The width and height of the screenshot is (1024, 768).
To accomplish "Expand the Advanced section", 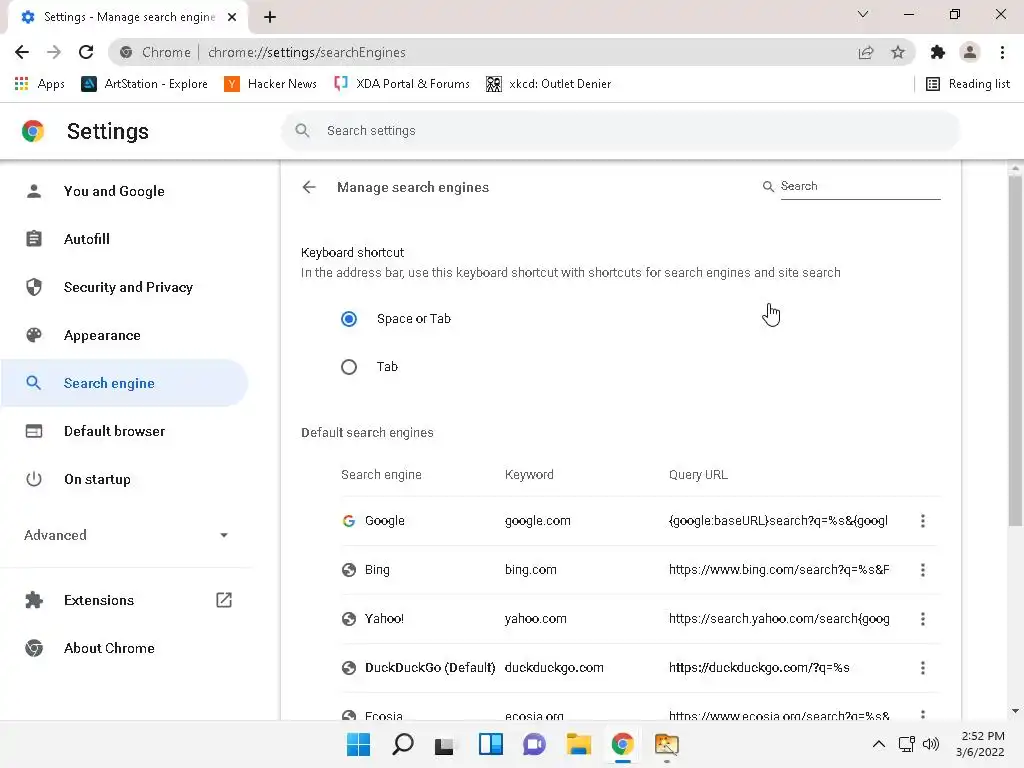I will pos(126,536).
